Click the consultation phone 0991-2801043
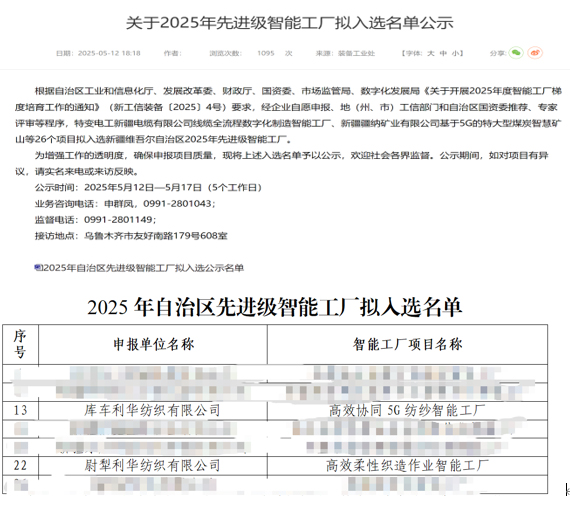Viewport: 570px width, 507px height. [177, 204]
